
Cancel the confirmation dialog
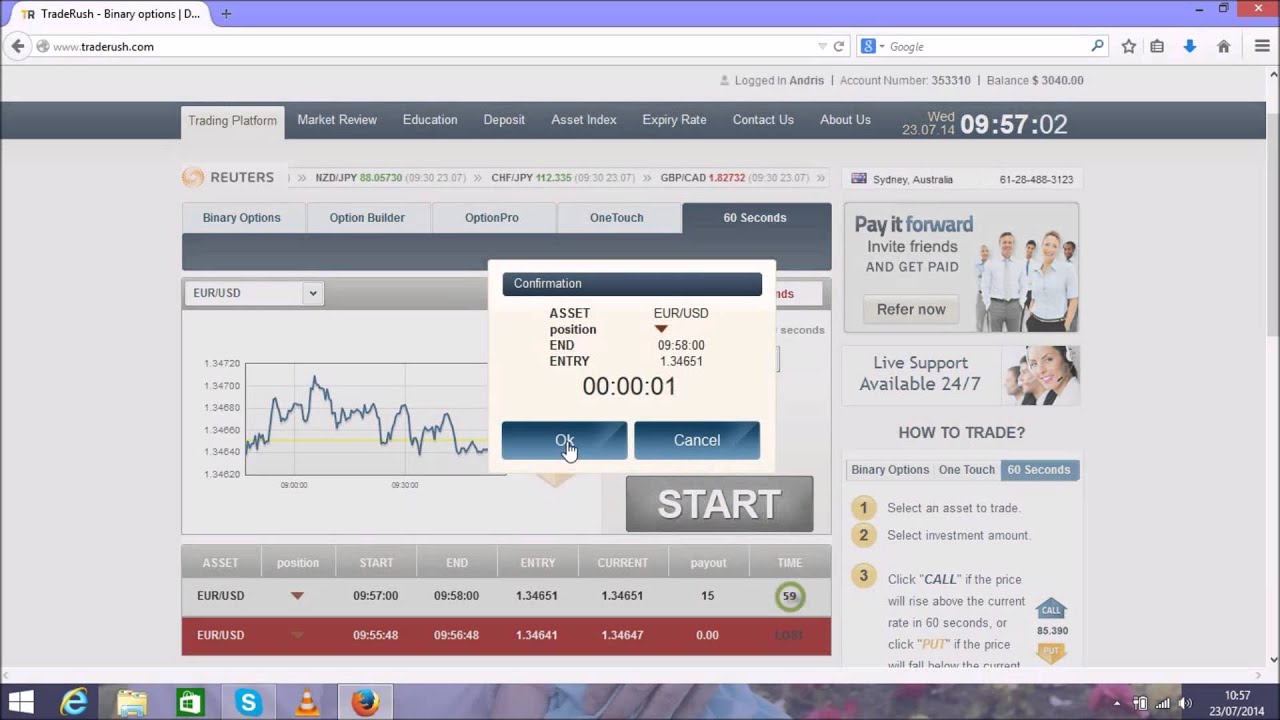(x=697, y=440)
